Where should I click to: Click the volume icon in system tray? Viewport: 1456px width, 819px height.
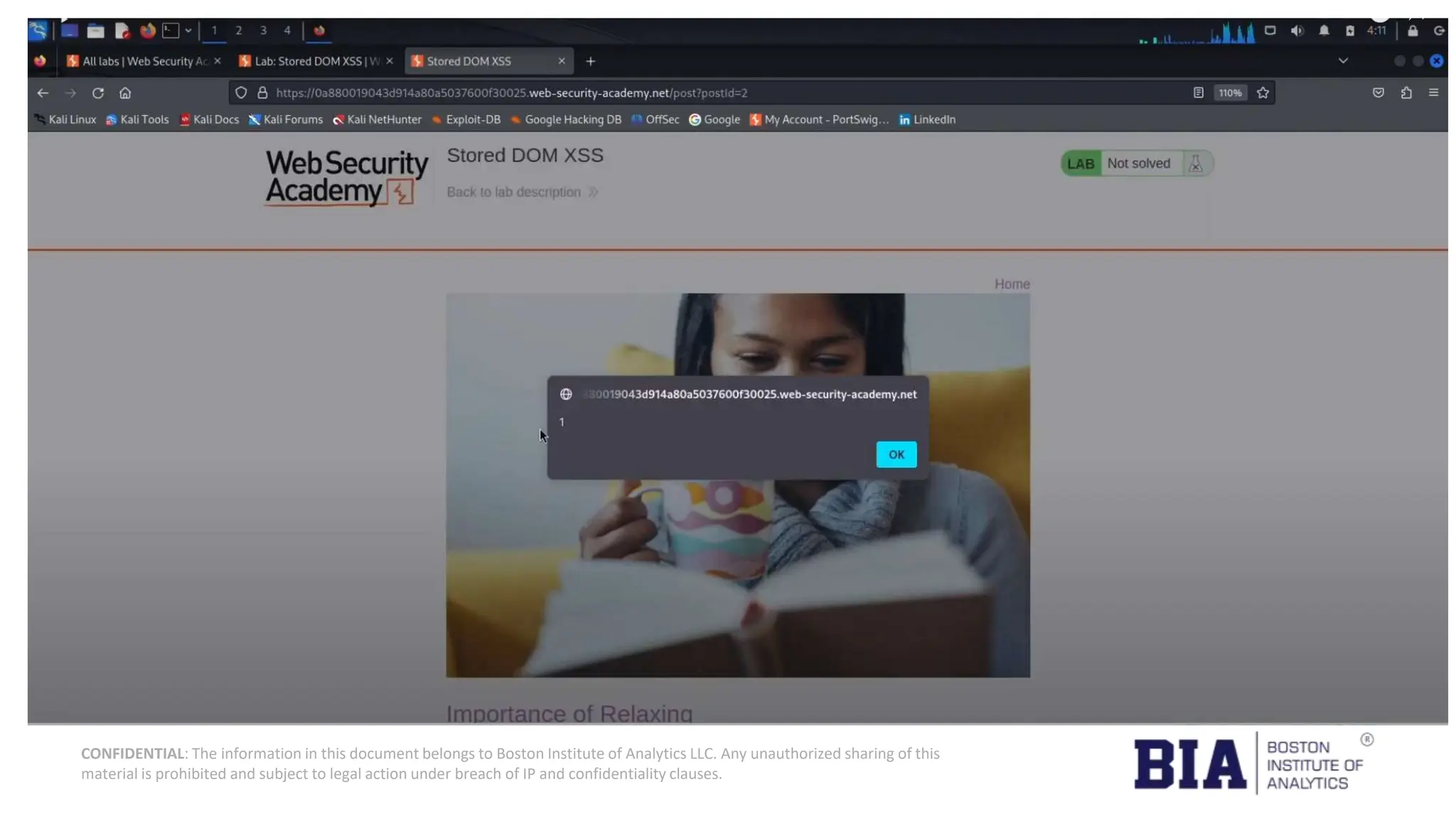tap(1297, 31)
